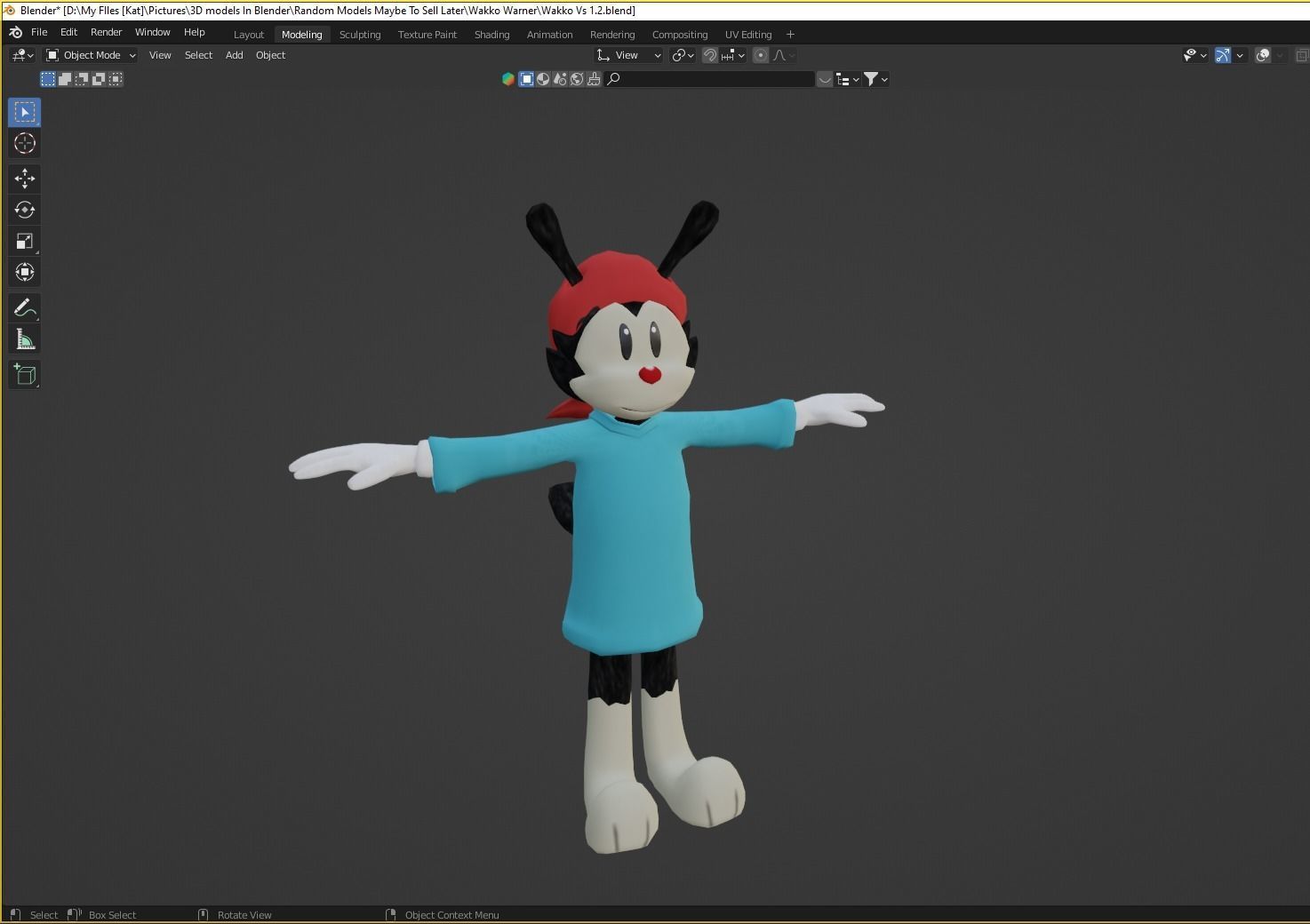The width and height of the screenshot is (1310, 924).
Task: Switch to the Rendering workspace tab
Action: 612,35
